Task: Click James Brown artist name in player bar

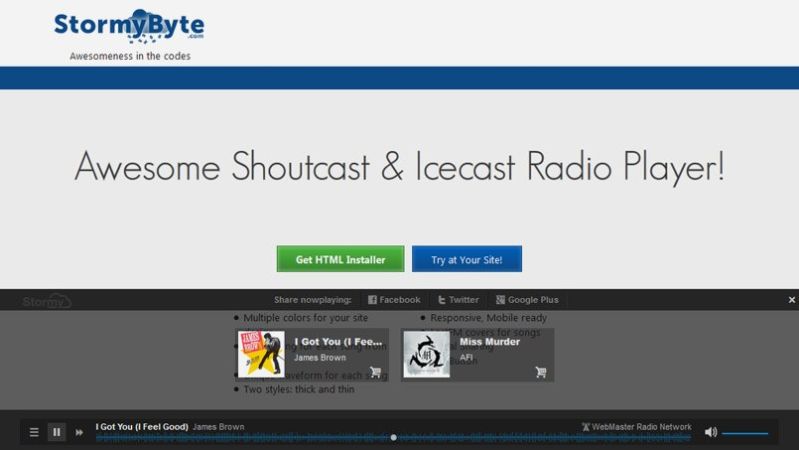Action: click(219, 427)
